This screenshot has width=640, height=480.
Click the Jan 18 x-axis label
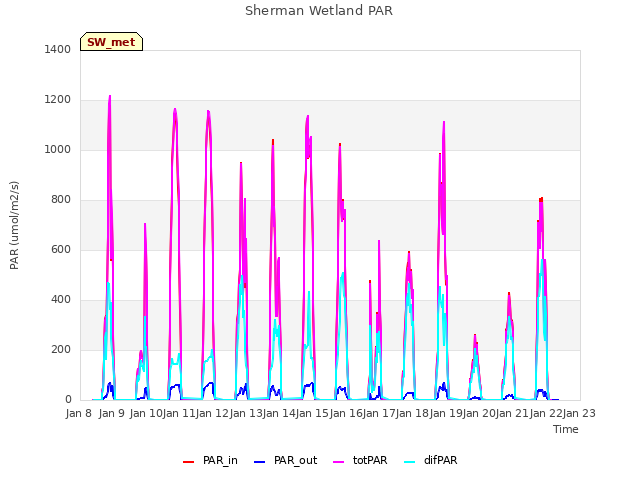click(x=412, y=413)
